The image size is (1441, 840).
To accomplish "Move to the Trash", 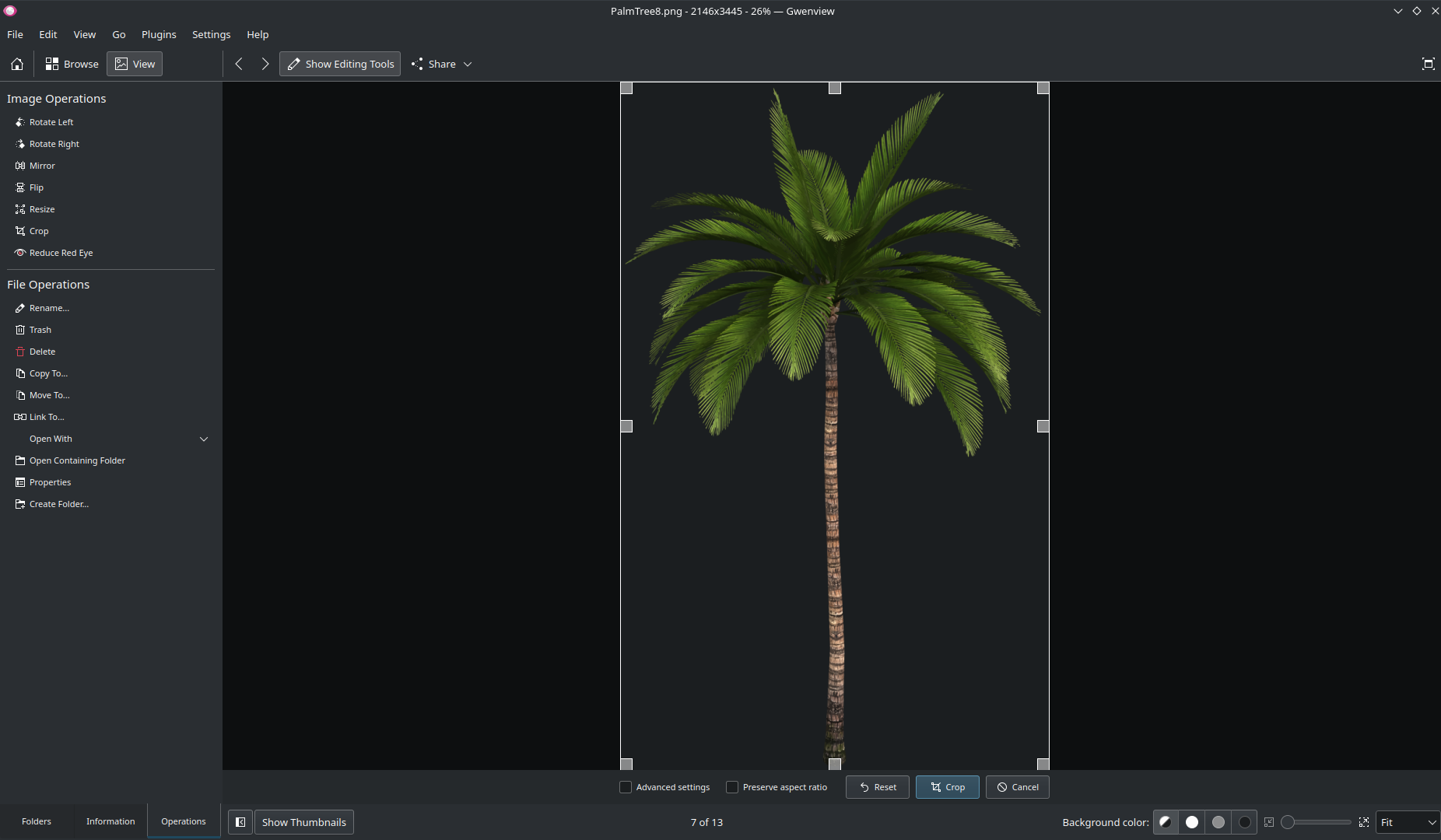I will [40, 330].
